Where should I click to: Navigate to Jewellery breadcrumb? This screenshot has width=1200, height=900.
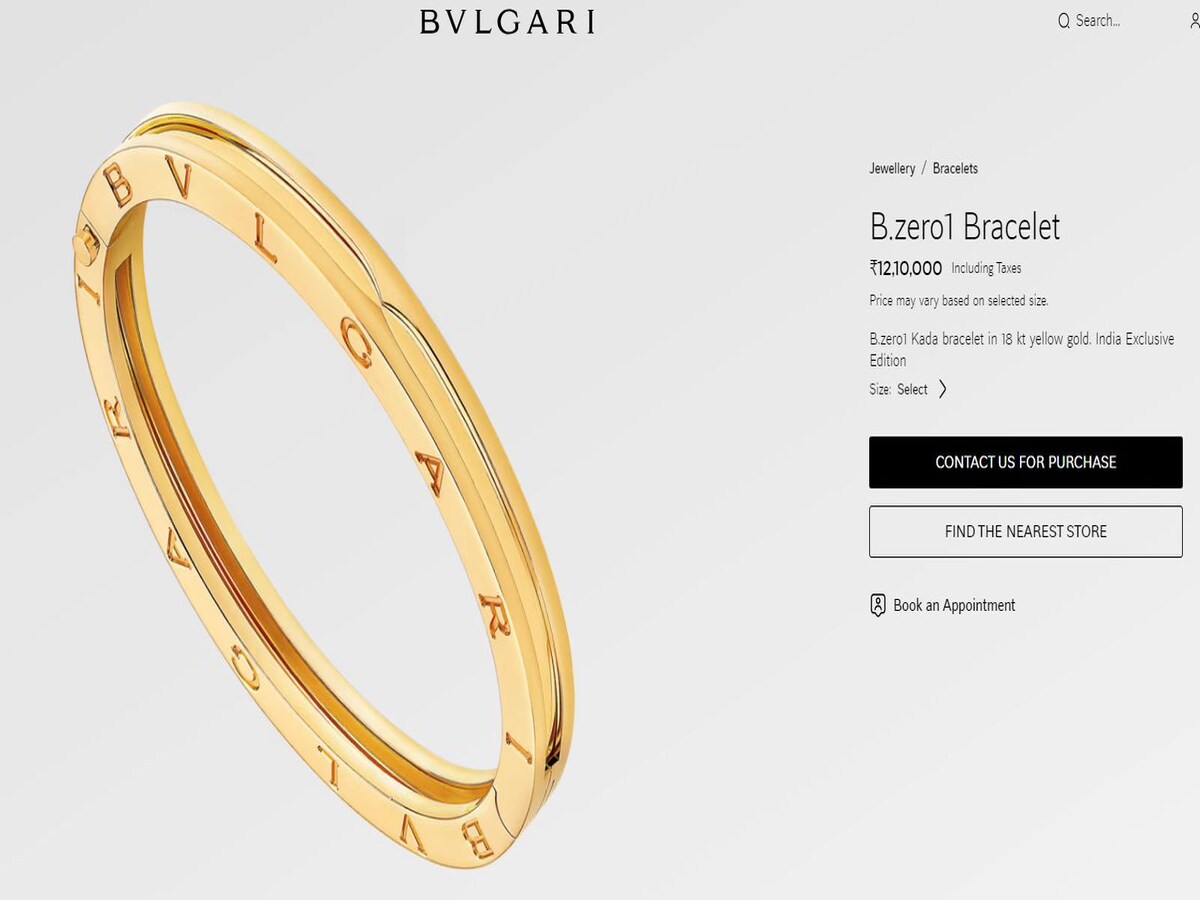(x=892, y=168)
